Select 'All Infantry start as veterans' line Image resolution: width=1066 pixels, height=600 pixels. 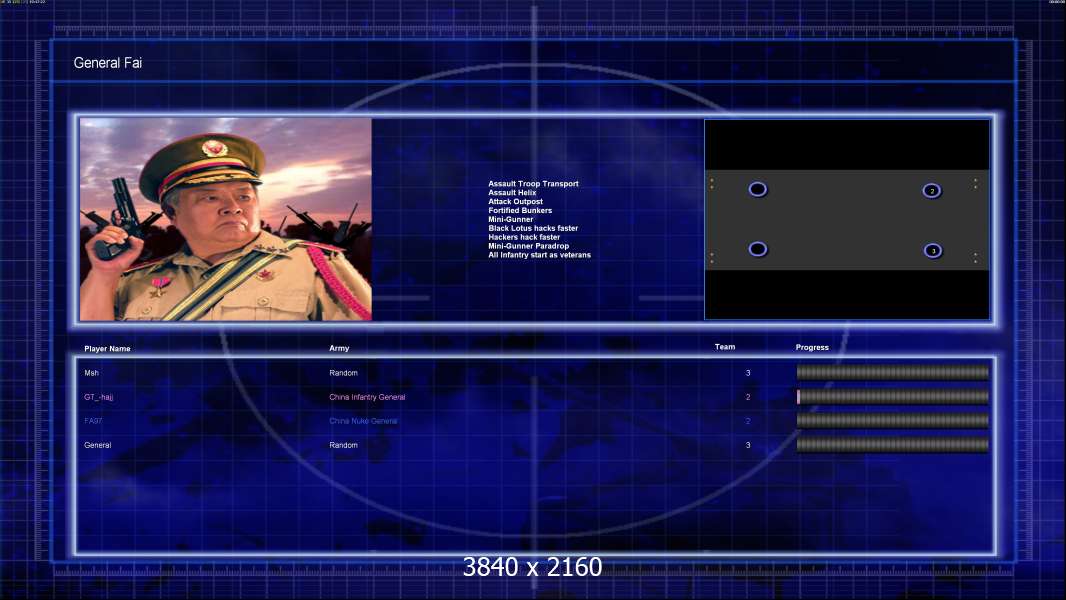[539, 255]
